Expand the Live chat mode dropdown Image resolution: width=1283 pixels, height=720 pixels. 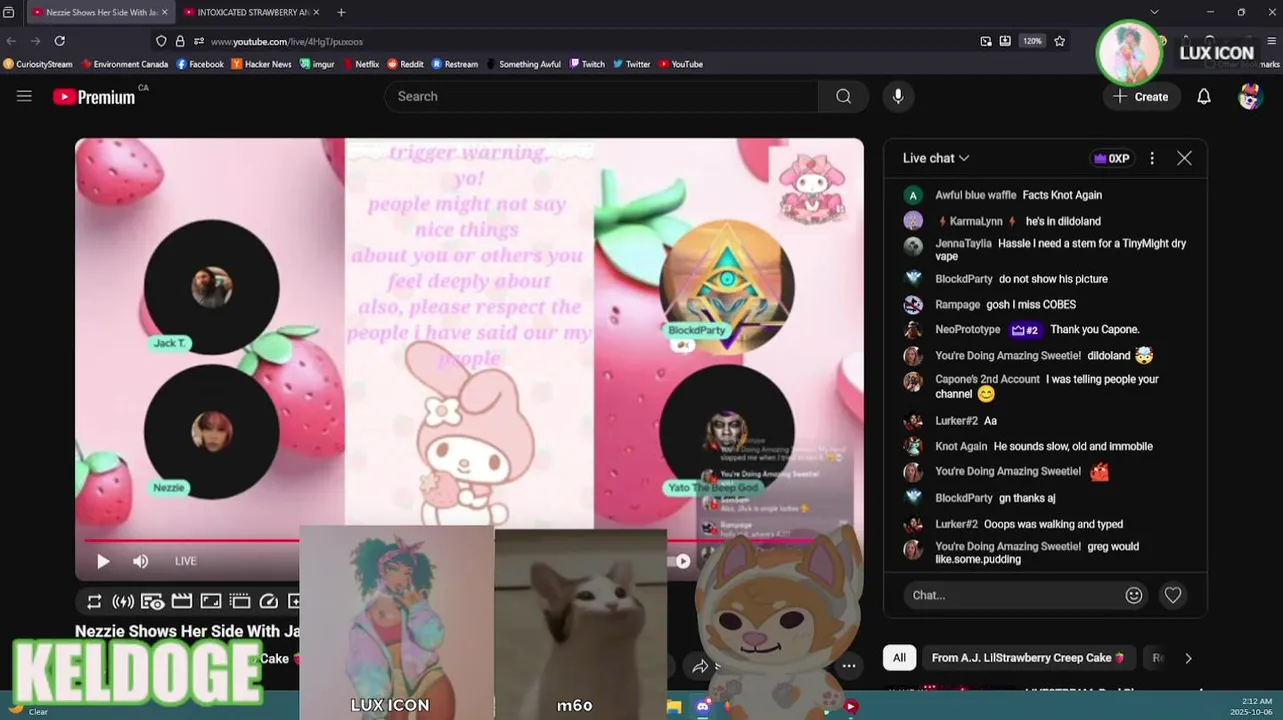click(x=936, y=158)
